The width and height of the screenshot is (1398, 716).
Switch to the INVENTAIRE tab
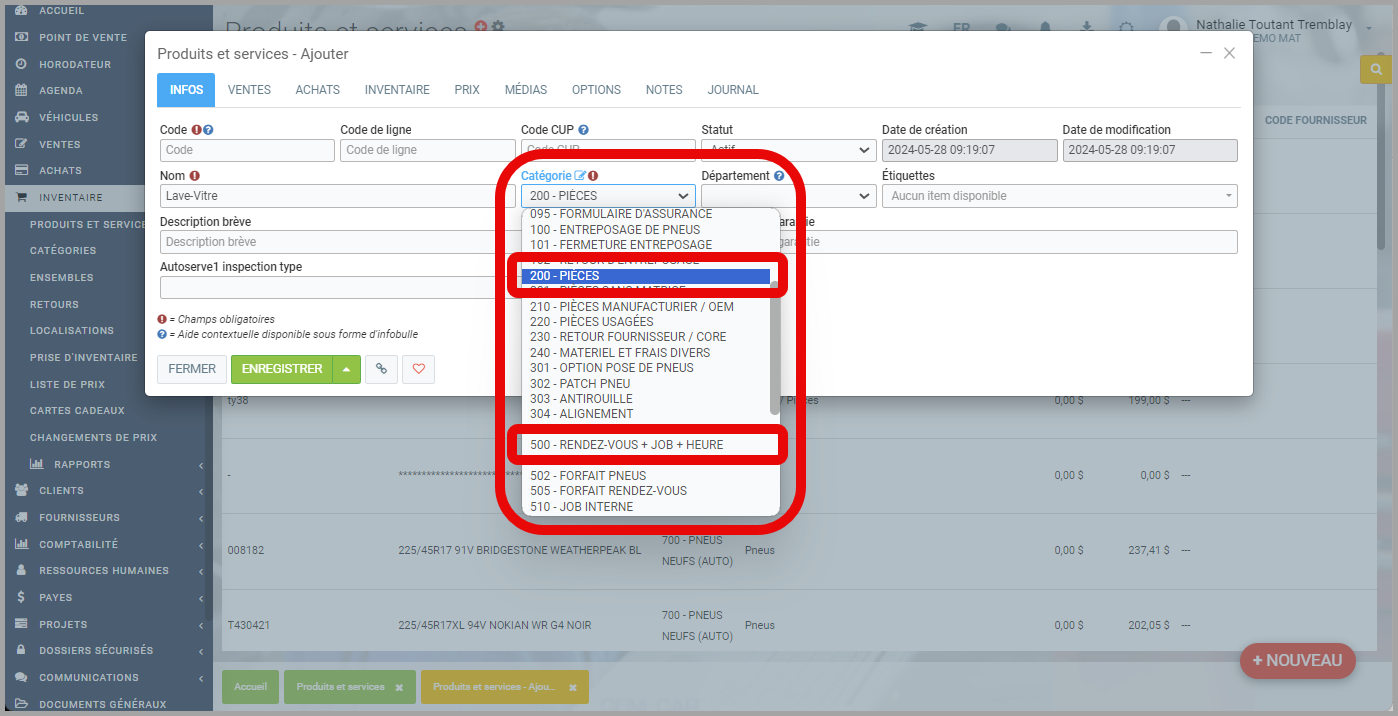point(397,90)
